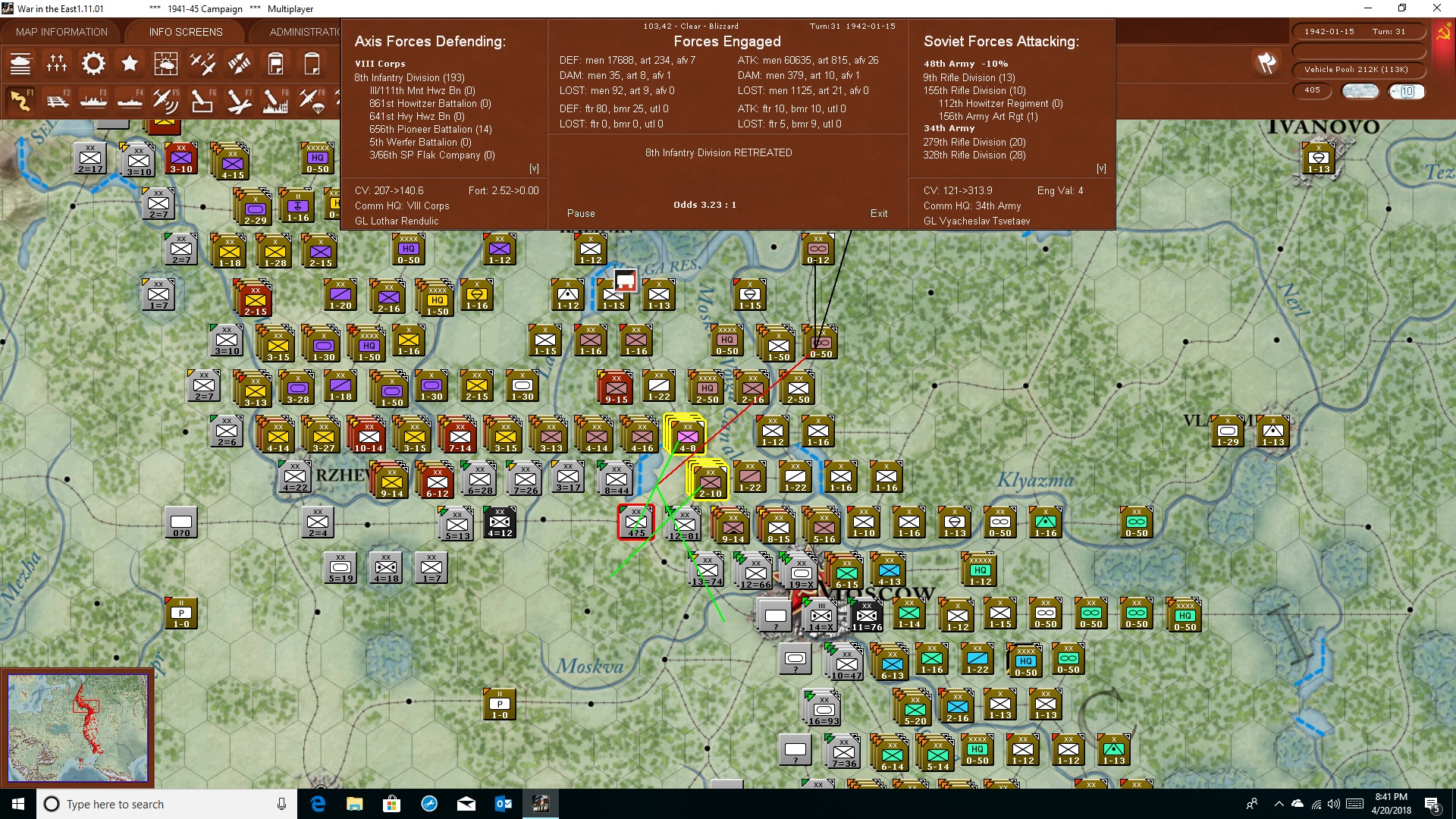Open File Explorer from taskbar

[354, 804]
